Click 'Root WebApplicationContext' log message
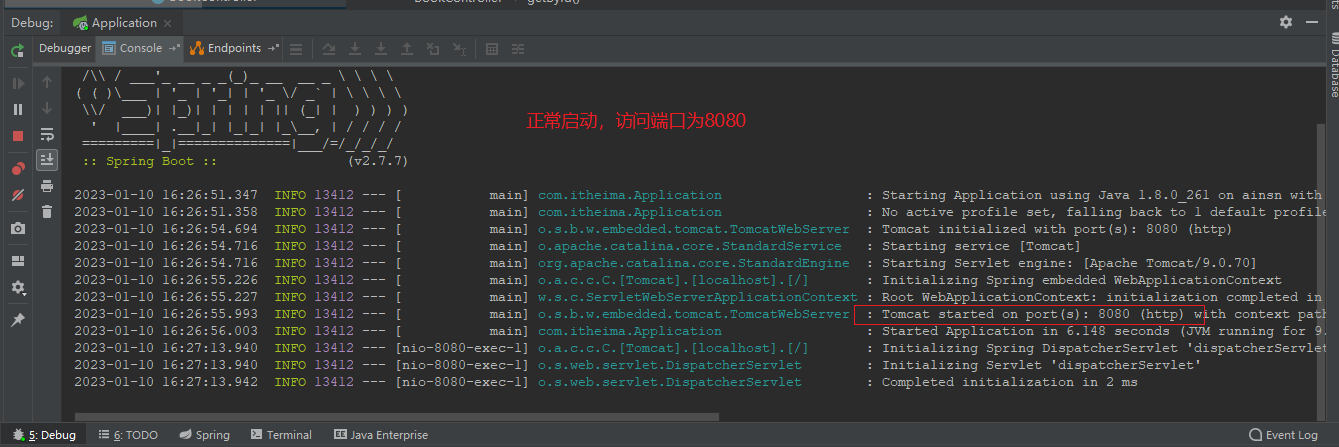The image size is (1339, 447). (1101, 297)
